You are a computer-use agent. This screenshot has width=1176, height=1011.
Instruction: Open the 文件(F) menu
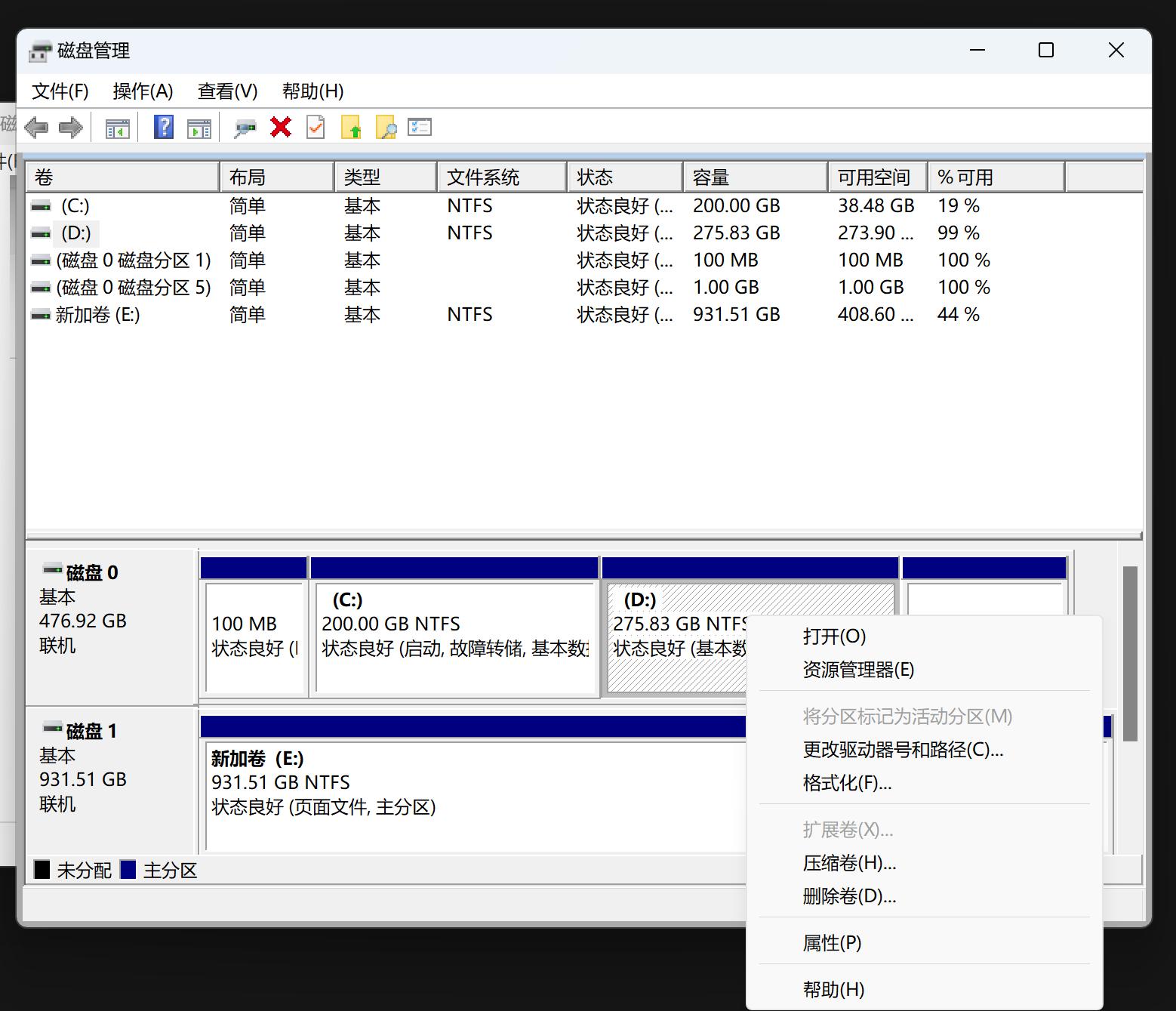(x=60, y=91)
